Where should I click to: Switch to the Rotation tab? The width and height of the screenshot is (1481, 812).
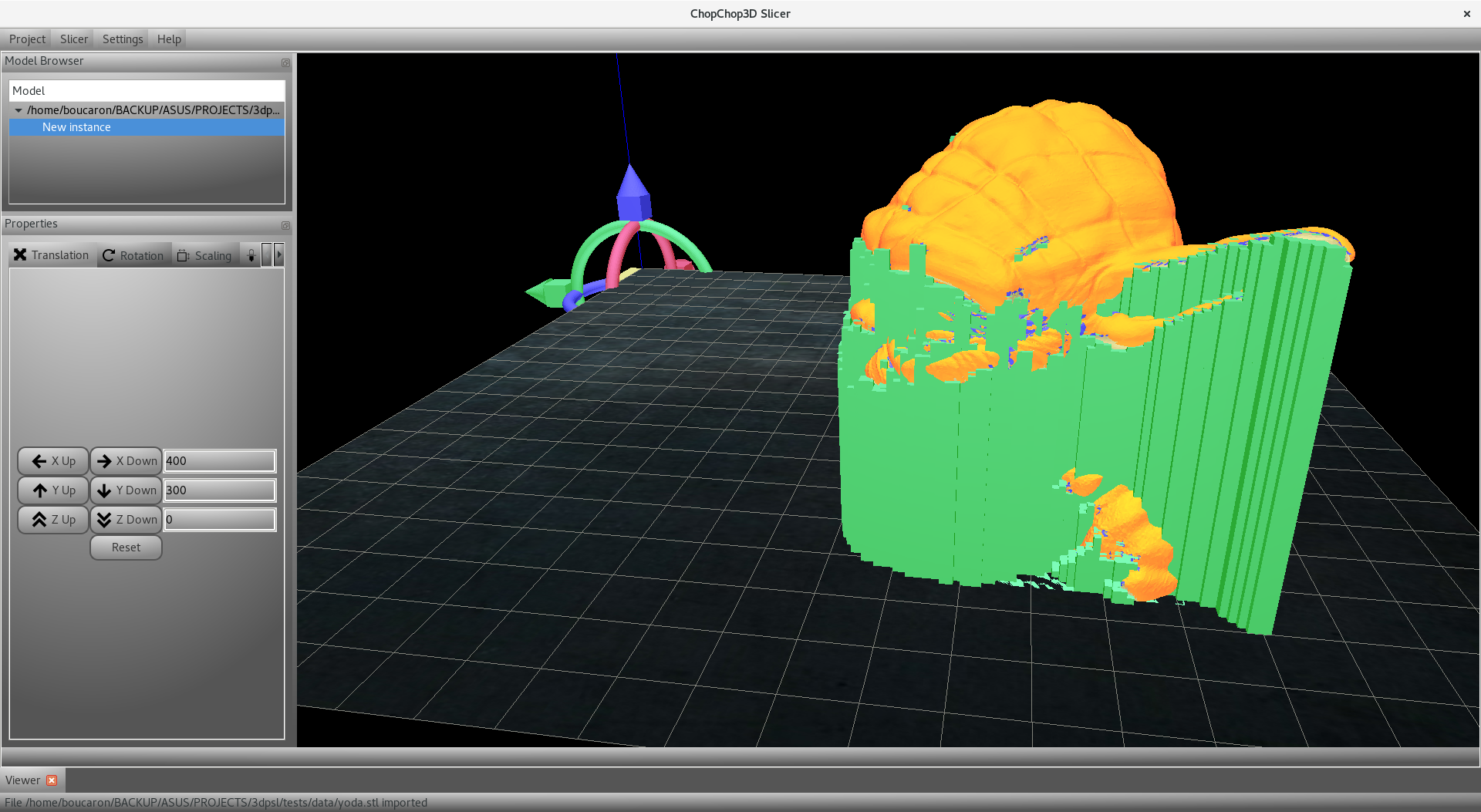(133, 255)
